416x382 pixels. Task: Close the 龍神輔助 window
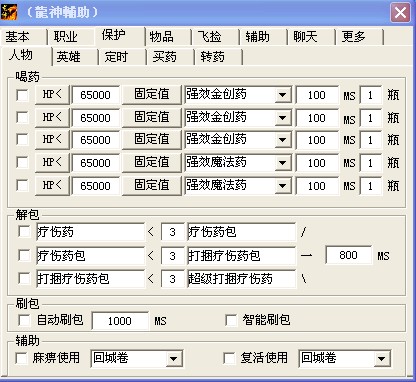click(x=400, y=13)
